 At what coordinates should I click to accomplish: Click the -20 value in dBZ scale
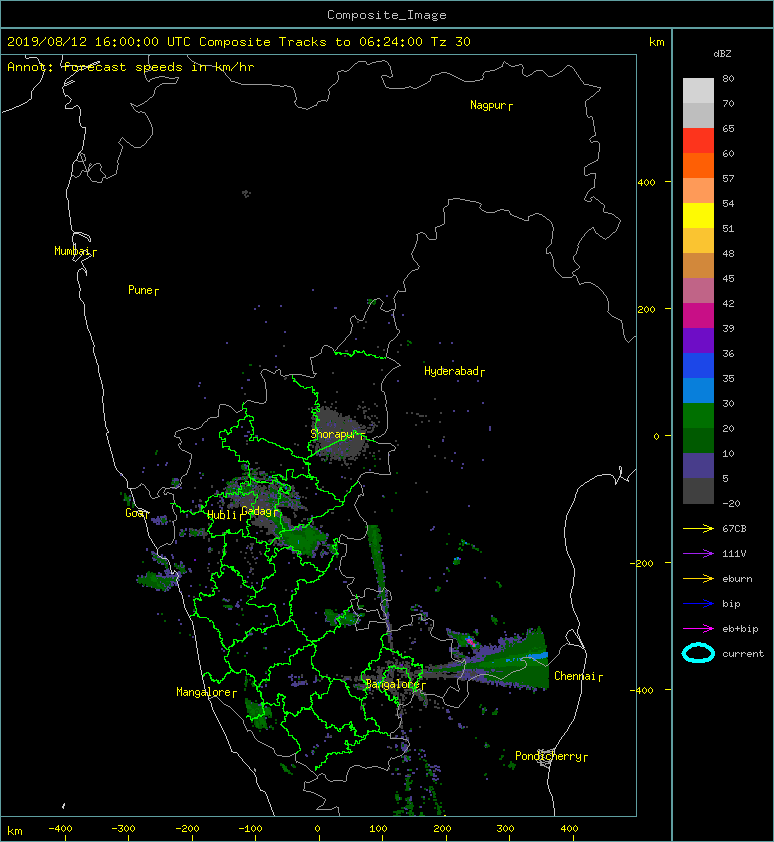[x=731, y=504]
